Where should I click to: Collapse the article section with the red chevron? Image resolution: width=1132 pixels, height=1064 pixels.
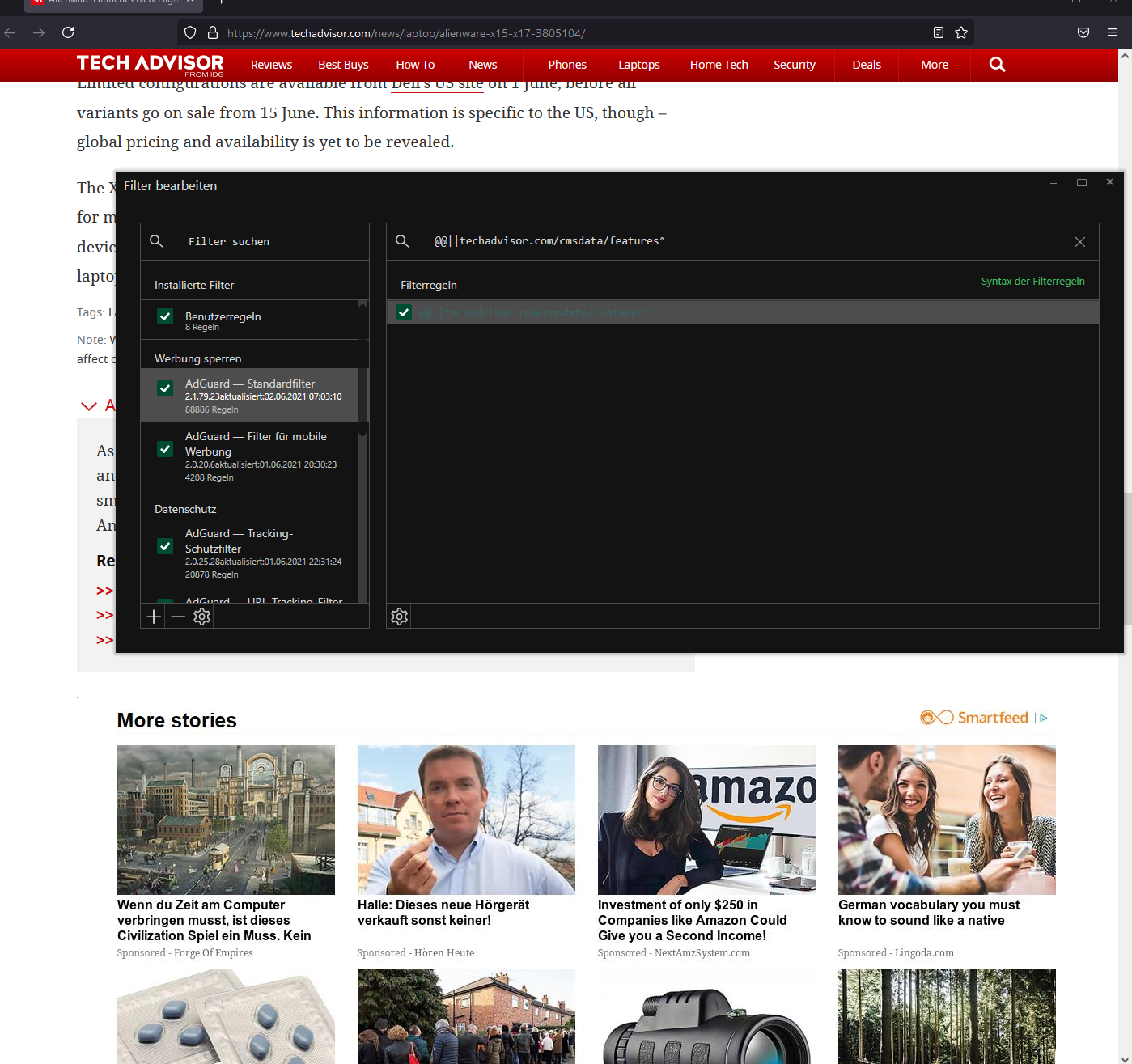tap(90, 405)
